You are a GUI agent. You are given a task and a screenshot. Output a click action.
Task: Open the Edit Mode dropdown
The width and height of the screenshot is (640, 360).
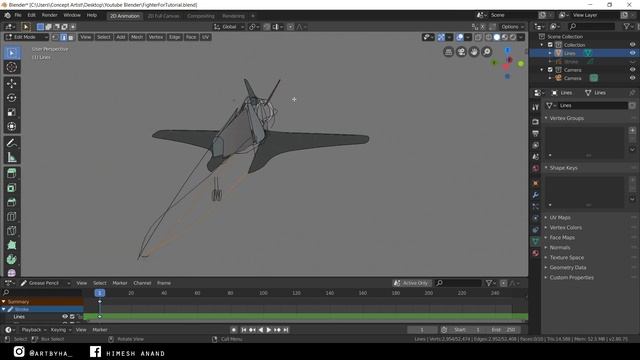(x=27, y=37)
